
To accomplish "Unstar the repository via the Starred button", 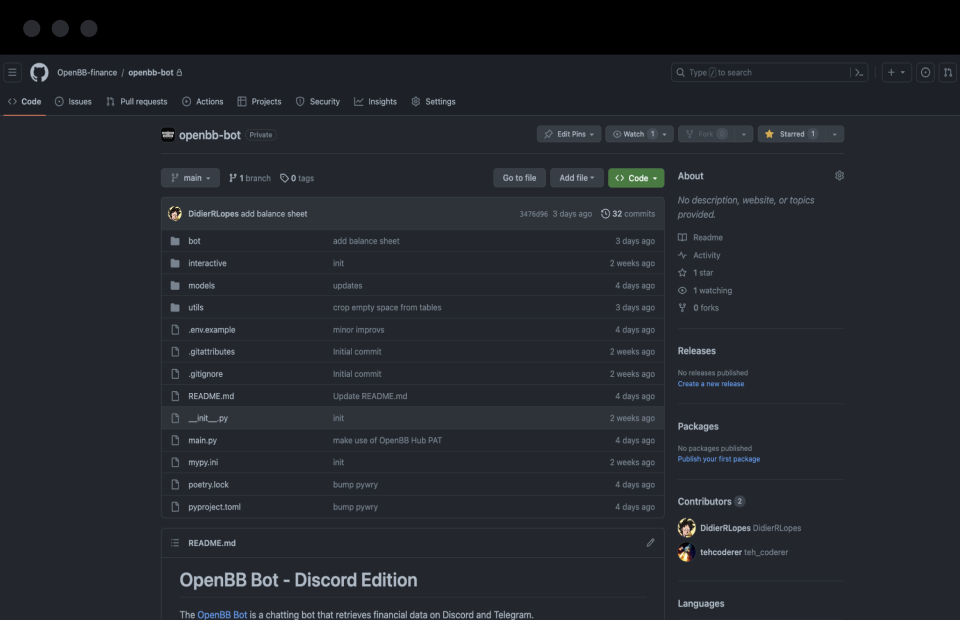I will pos(789,133).
